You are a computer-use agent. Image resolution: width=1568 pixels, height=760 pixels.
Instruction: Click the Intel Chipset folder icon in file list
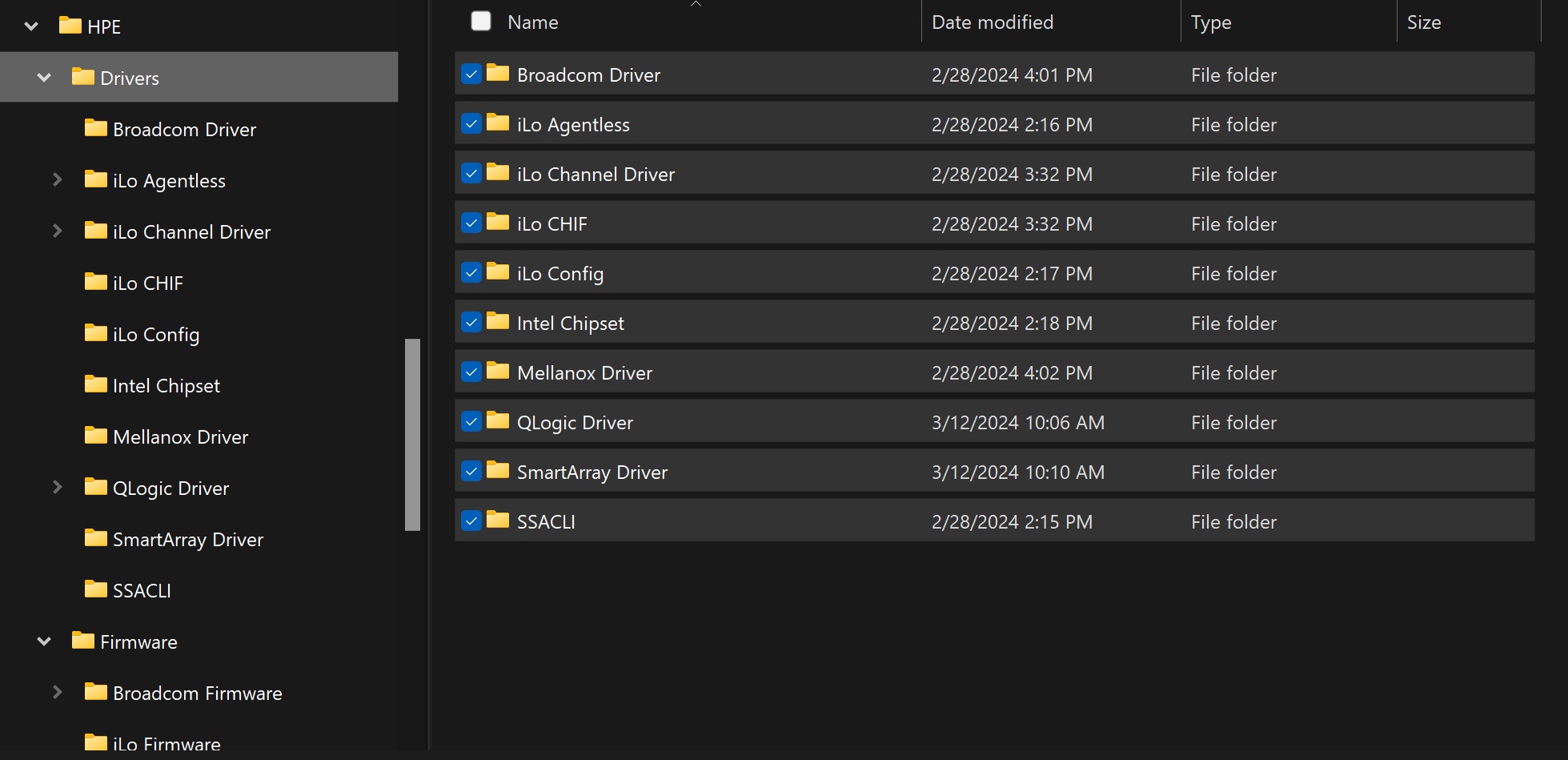(x=498, y=321)
